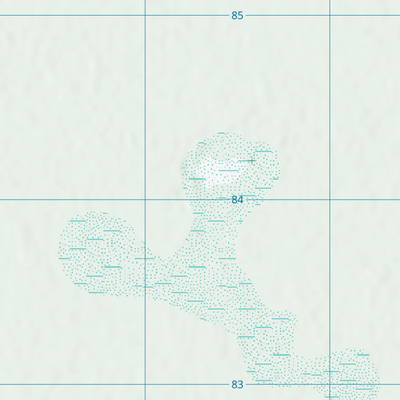
Task: Click where the left gridline crosses the marsh
Action: 145,270
